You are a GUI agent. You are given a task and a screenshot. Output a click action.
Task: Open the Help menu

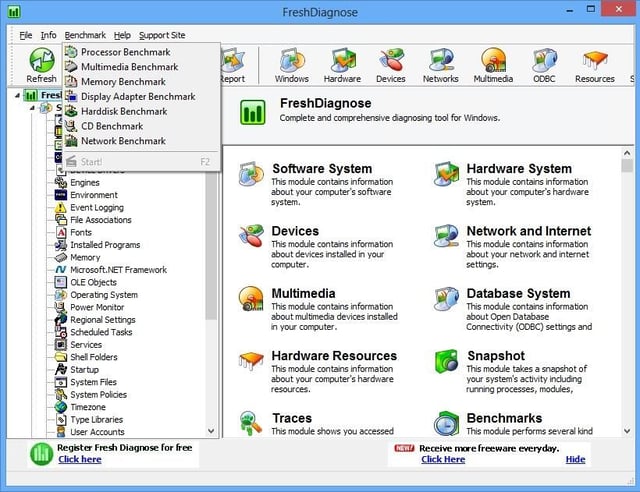(122, 35)
